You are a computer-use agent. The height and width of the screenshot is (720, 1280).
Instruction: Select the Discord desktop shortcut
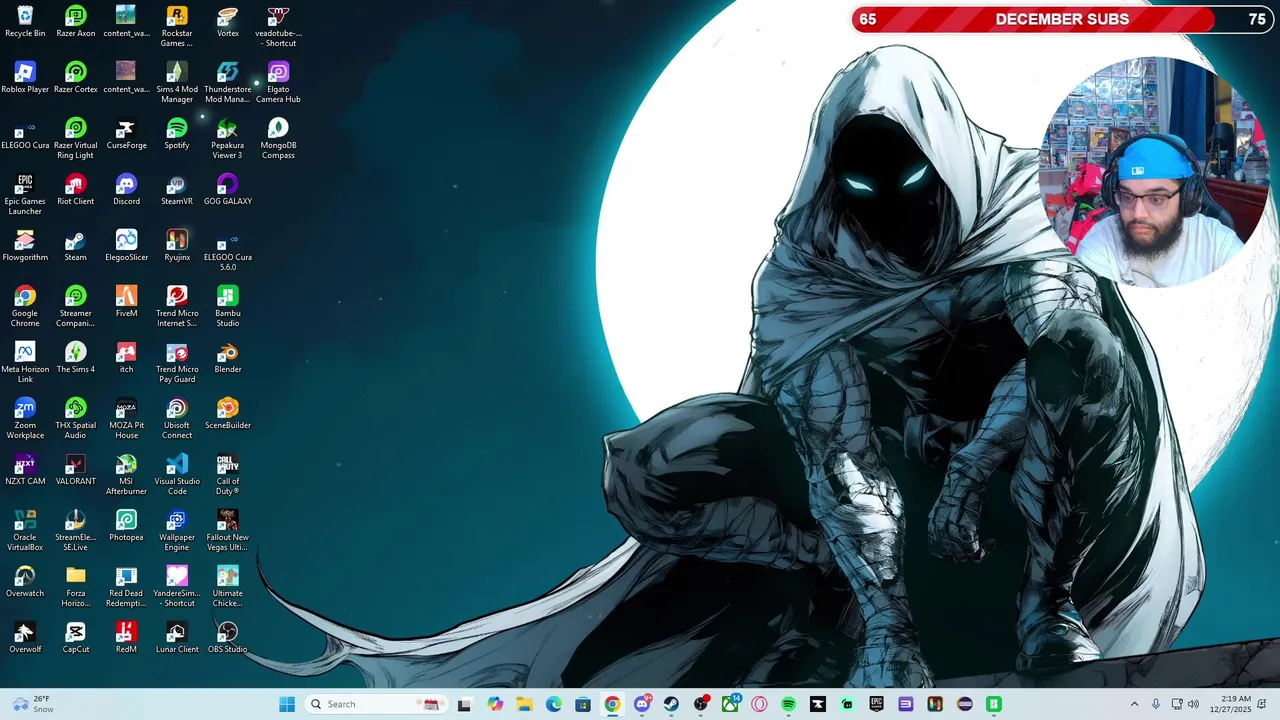pyautogui.click(x=126, y=190)
